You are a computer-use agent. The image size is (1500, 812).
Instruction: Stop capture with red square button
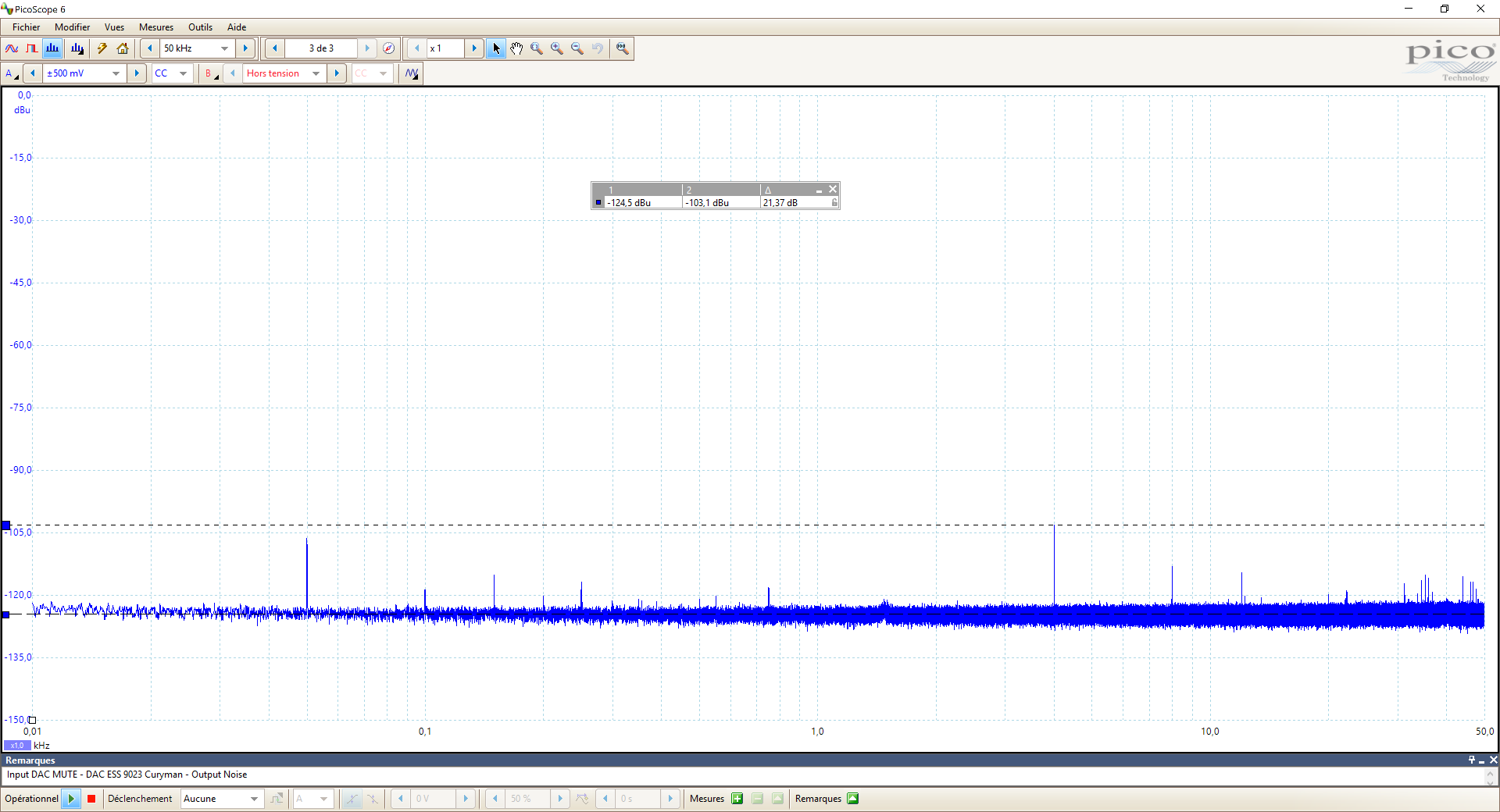point(91,799)
